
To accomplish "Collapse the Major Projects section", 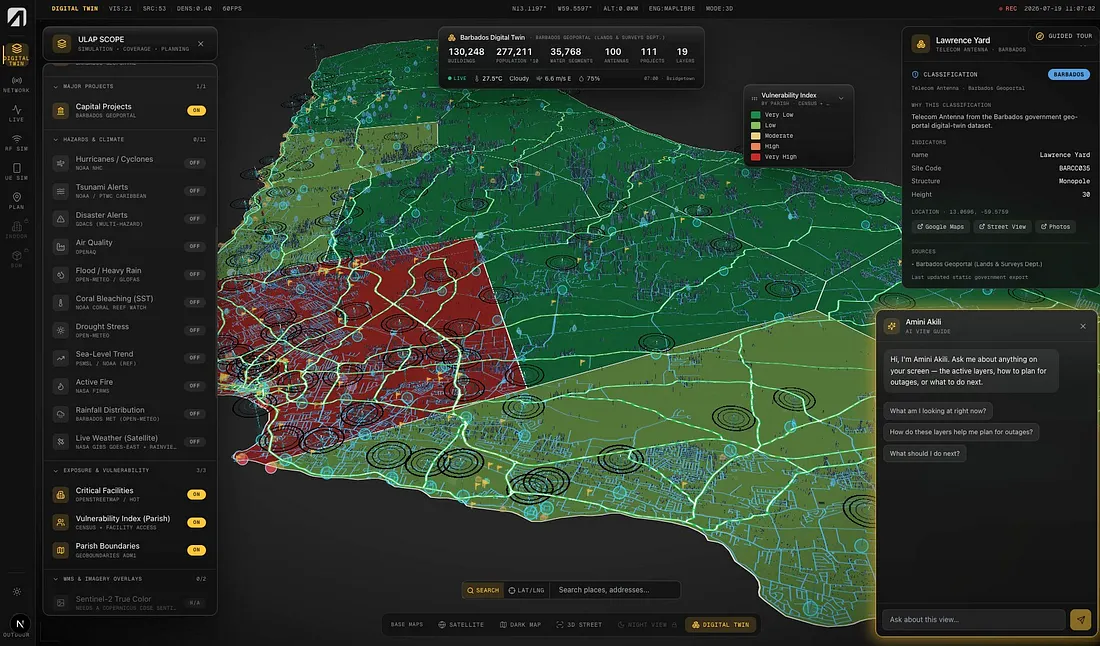I will (x=55, y=86).
